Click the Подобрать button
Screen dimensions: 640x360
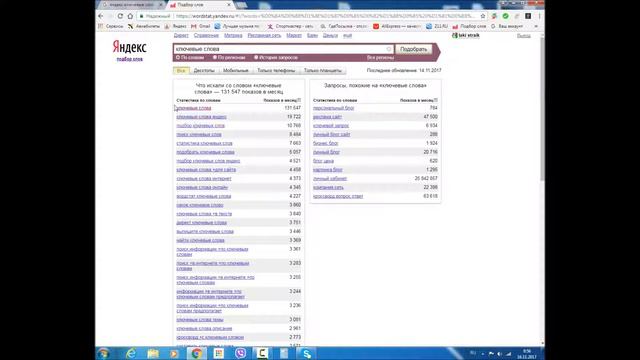pos(413,49)
